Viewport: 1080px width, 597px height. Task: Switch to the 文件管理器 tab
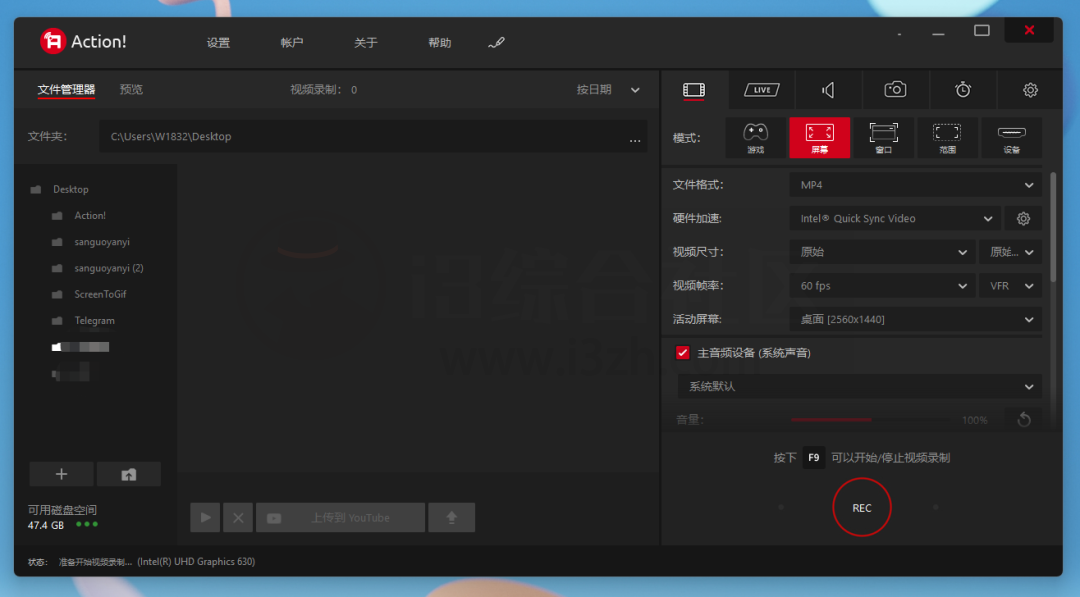(x=66, y=90)
